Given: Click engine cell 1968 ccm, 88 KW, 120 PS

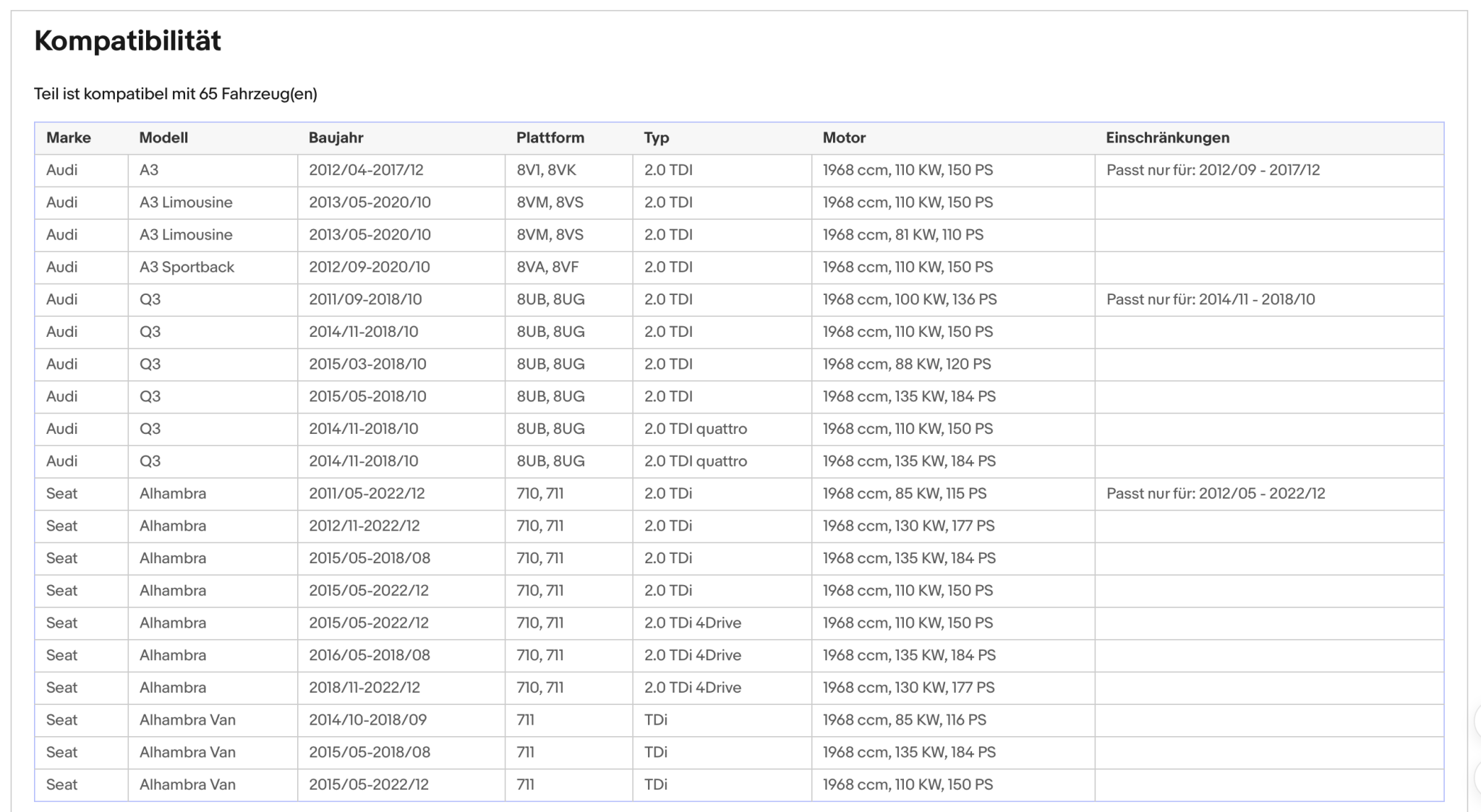Looking at the screenshot, I should [907, 364].
